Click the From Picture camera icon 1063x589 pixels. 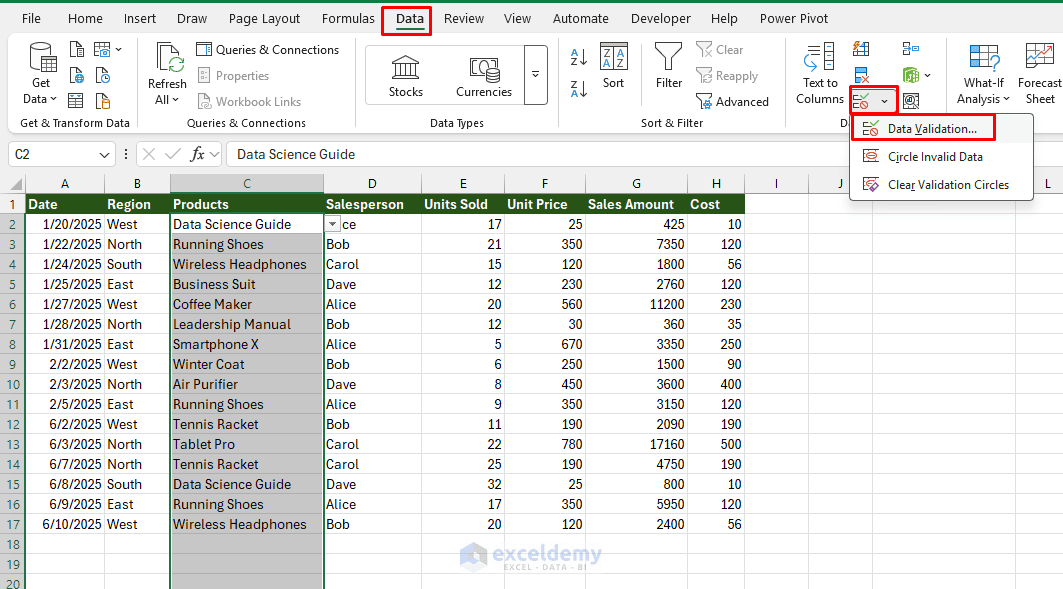point(102,49)
